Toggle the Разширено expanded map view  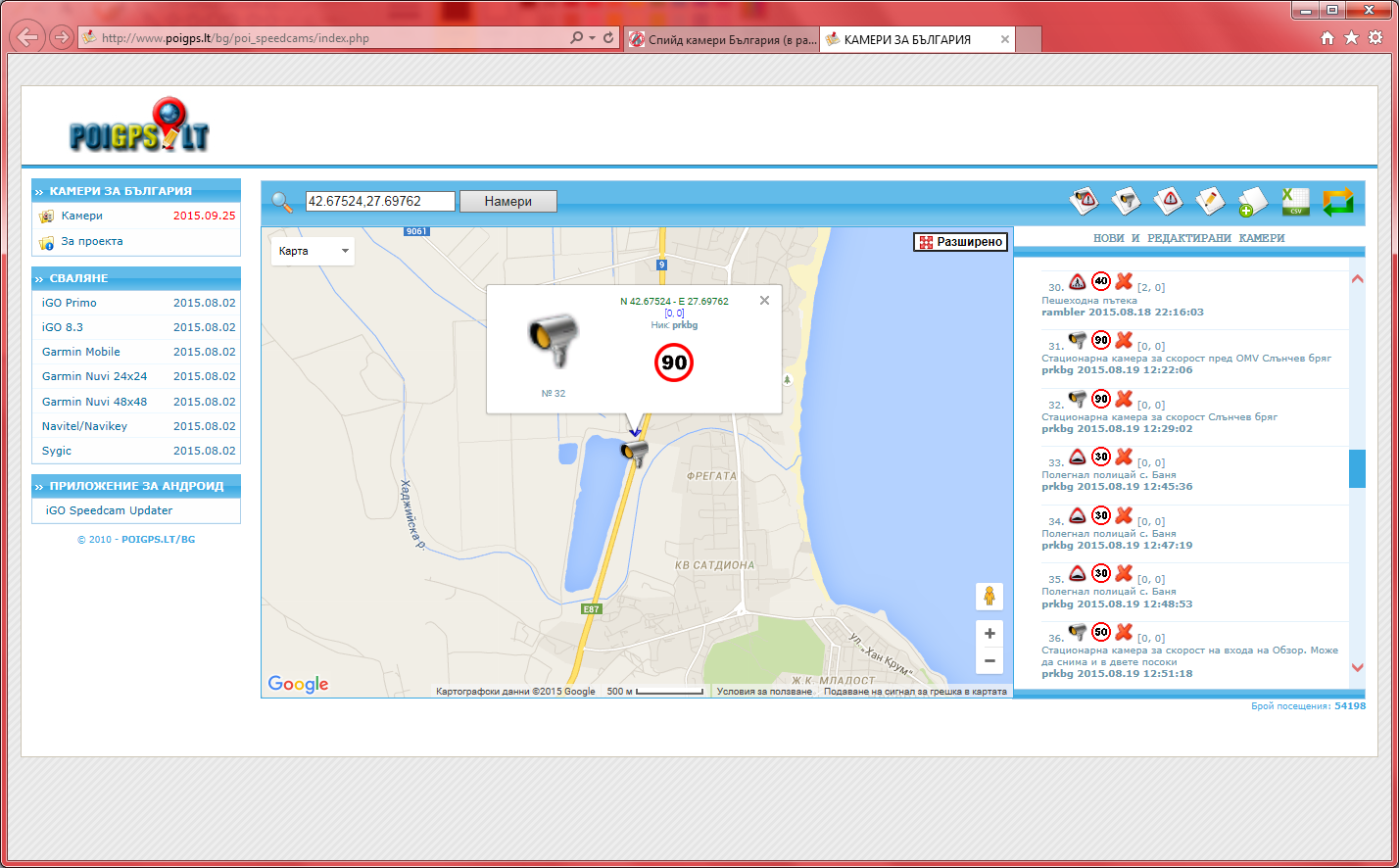click(960, 242)
